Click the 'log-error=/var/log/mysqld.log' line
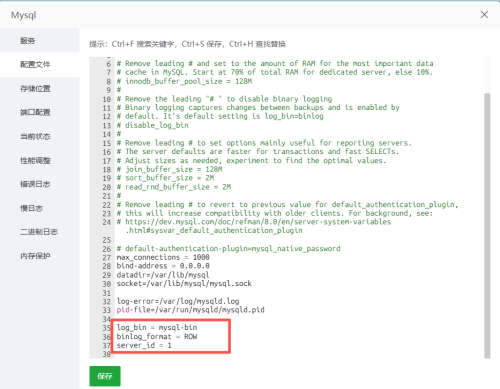 click(x=178, y=301)
